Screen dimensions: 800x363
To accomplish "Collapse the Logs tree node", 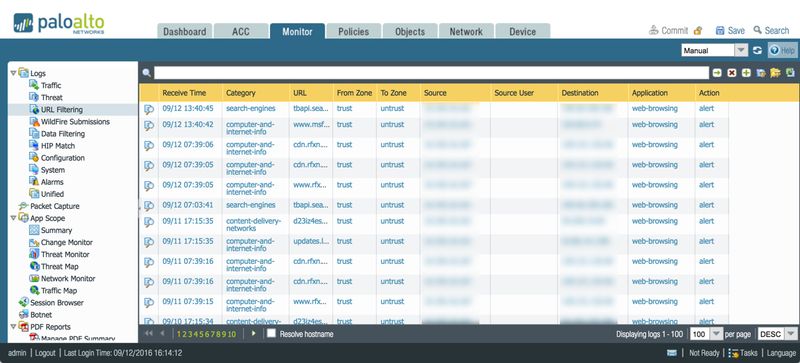I will pyautogui.click(x=13, y=73).
